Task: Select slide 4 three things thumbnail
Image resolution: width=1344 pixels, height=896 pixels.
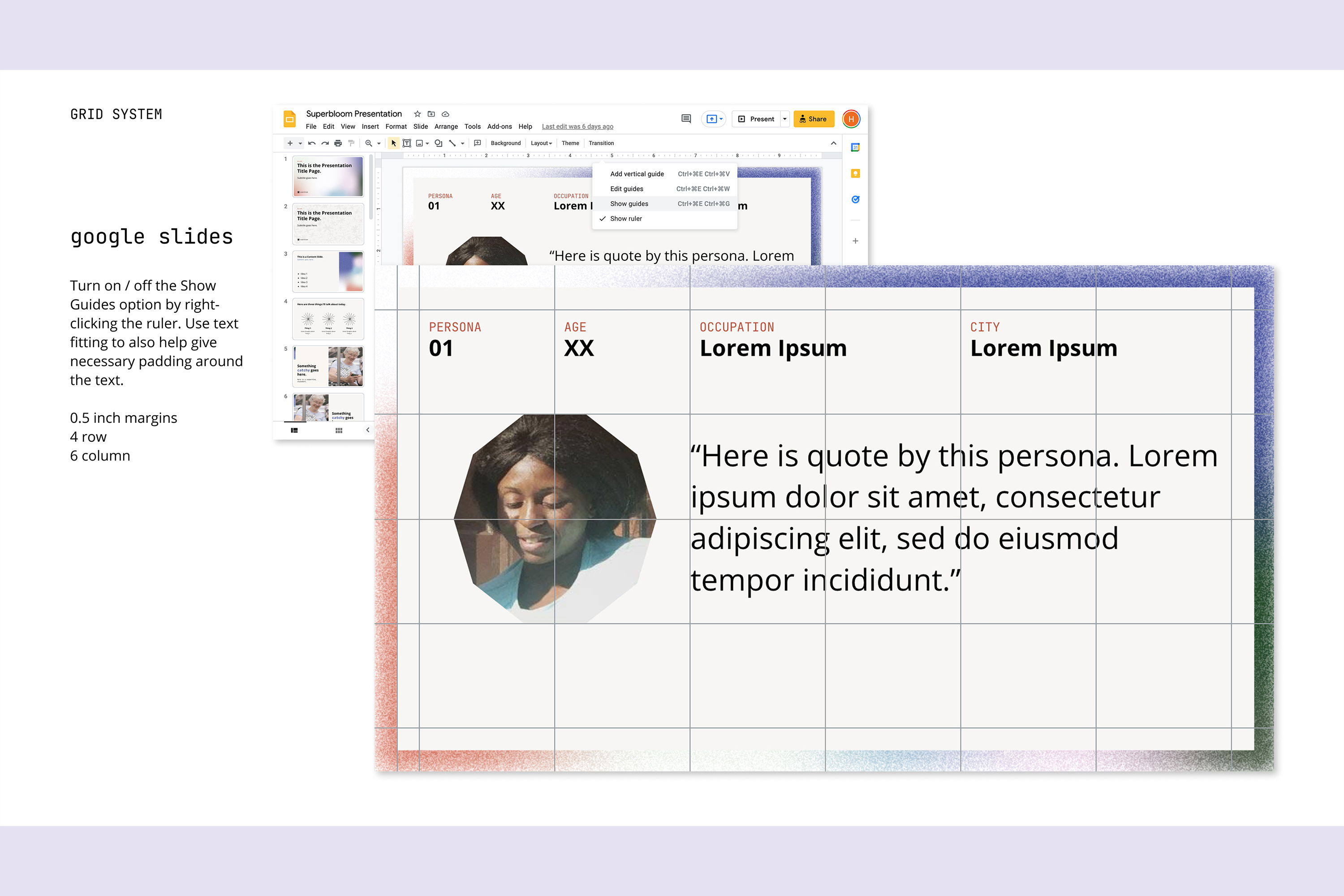Action: click(x=328, y=319)
